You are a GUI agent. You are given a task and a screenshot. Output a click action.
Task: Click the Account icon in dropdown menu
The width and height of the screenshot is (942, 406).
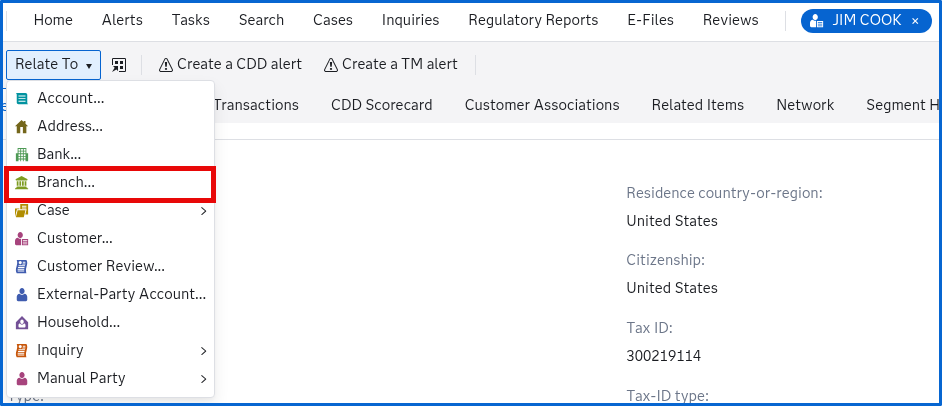22,98
